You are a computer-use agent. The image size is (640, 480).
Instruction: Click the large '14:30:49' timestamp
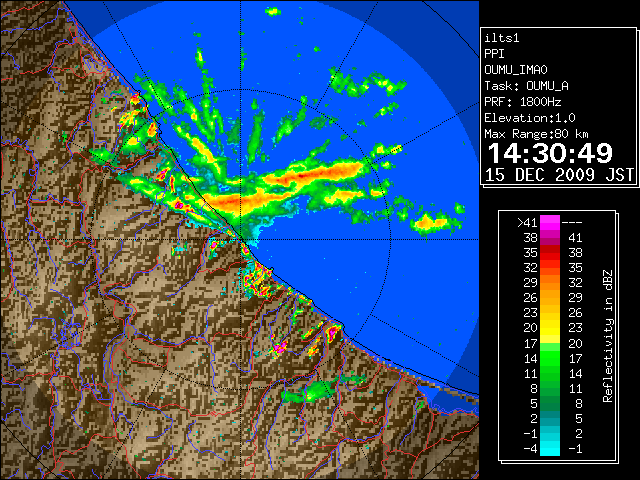coord(550,153)
